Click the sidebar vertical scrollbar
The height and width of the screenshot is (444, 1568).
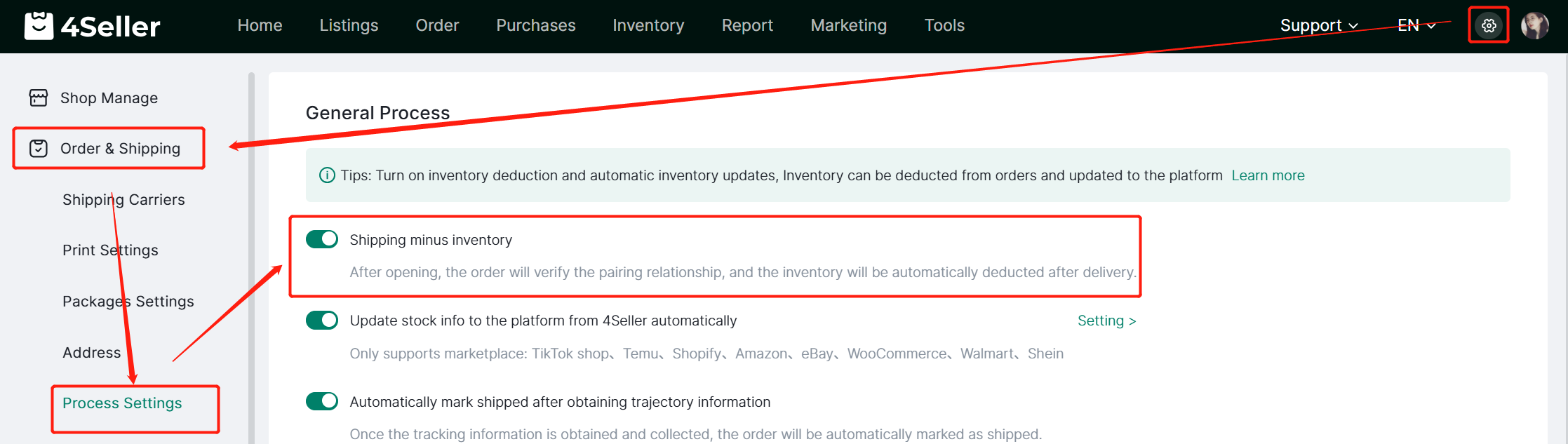tap(251, 260)
